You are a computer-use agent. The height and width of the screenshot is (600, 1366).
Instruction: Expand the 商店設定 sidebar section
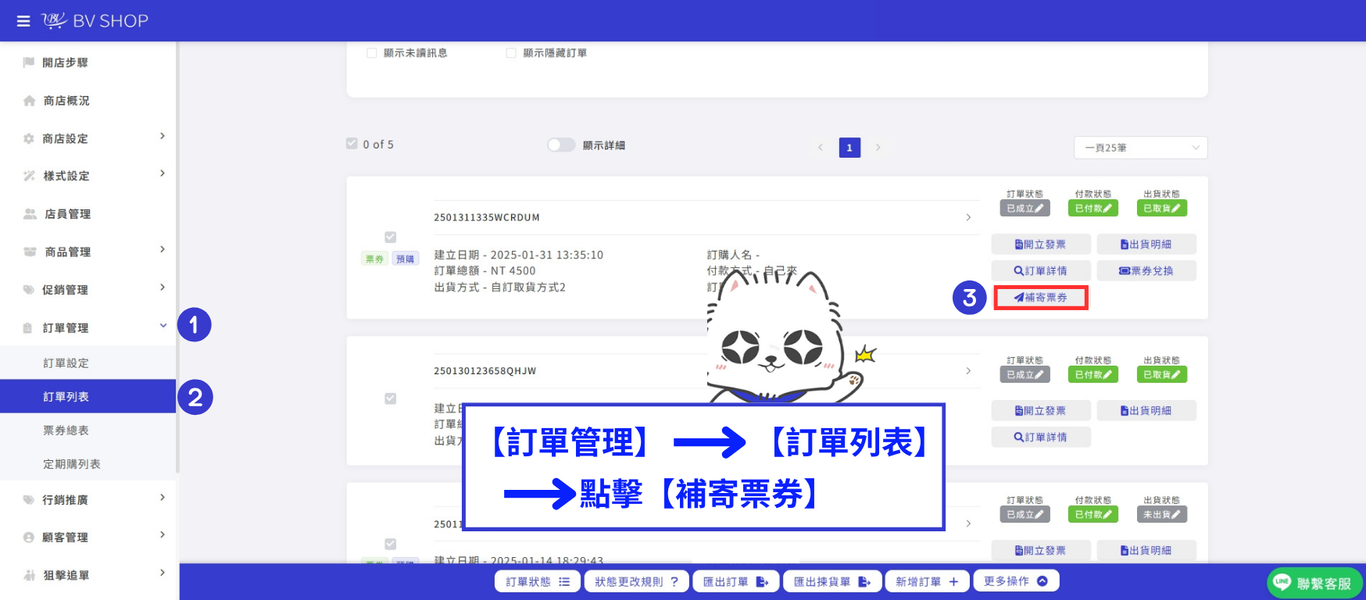(162, 136)
